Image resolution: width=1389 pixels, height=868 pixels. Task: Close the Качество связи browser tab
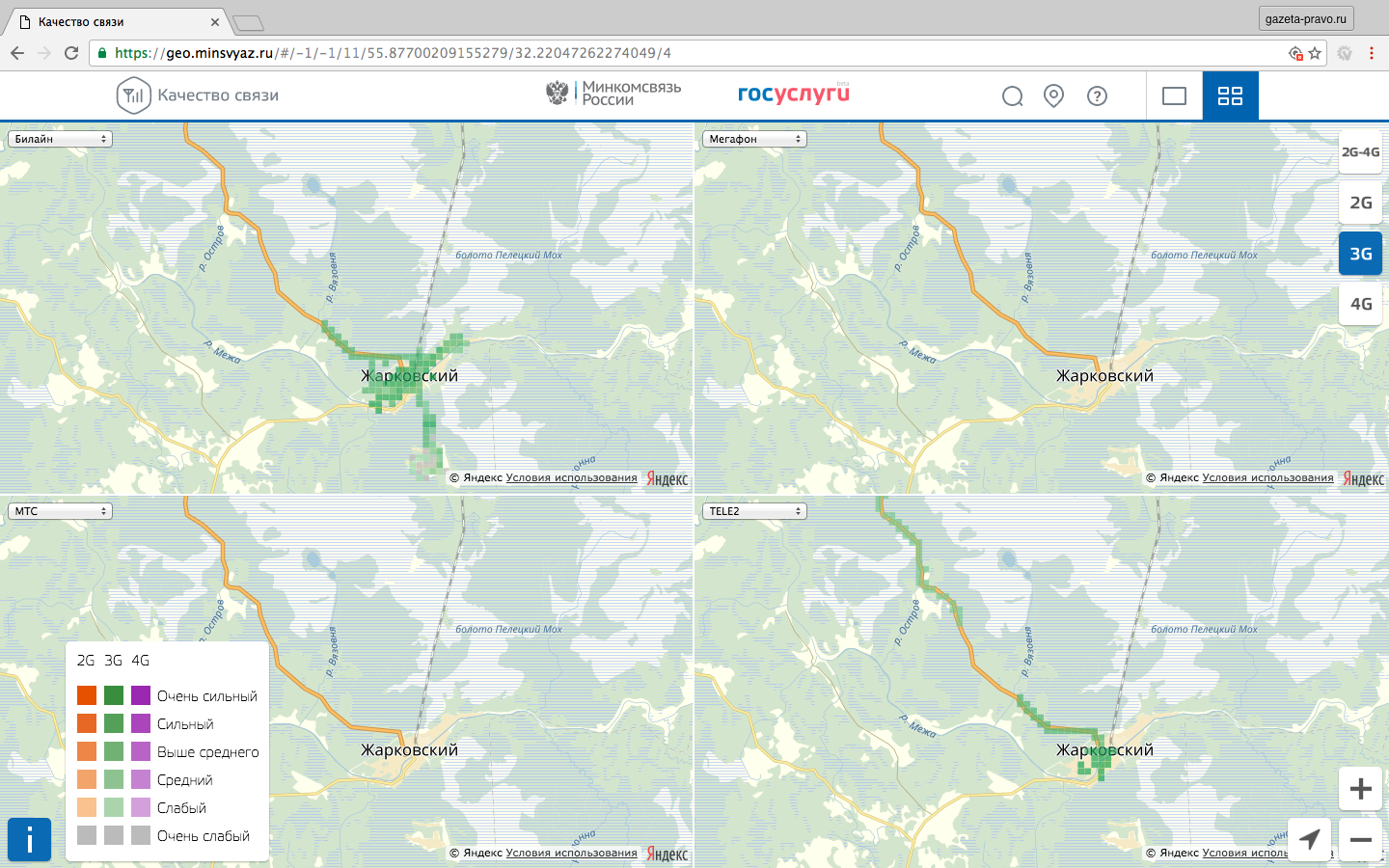click(x=214, y=22)
